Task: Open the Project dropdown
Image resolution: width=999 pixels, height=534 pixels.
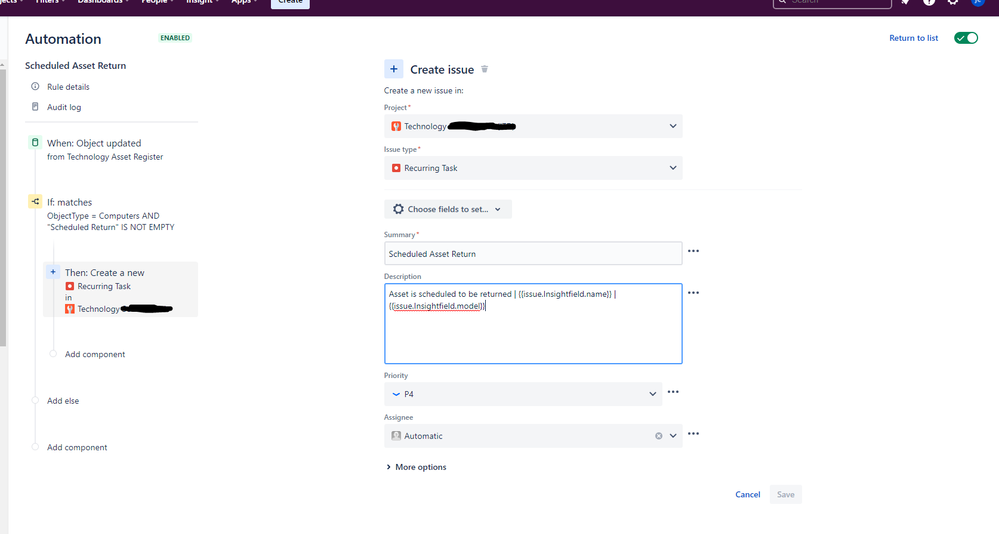Action: click(533, 126)
